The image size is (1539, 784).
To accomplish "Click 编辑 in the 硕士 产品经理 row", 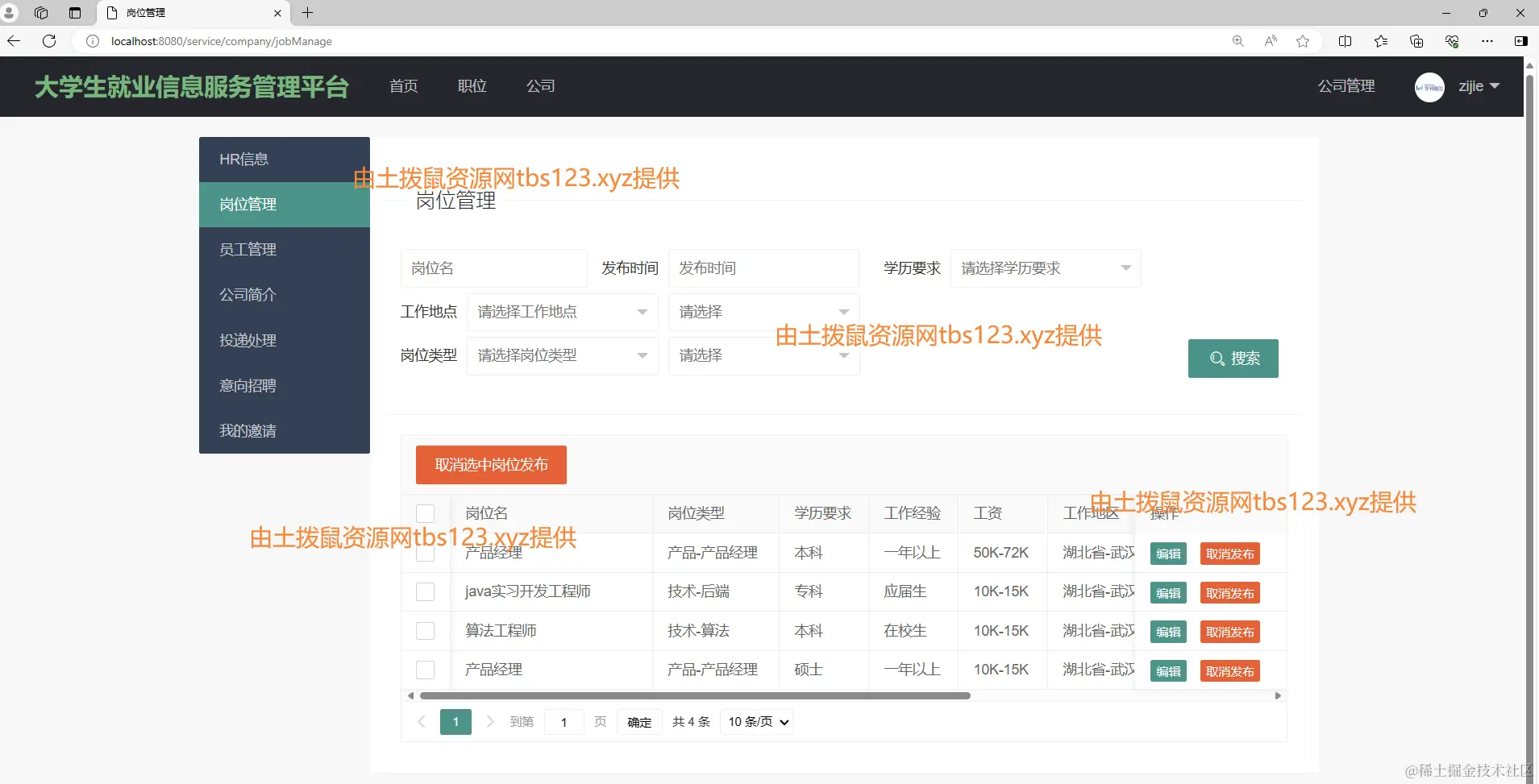I will [1168, 671].
